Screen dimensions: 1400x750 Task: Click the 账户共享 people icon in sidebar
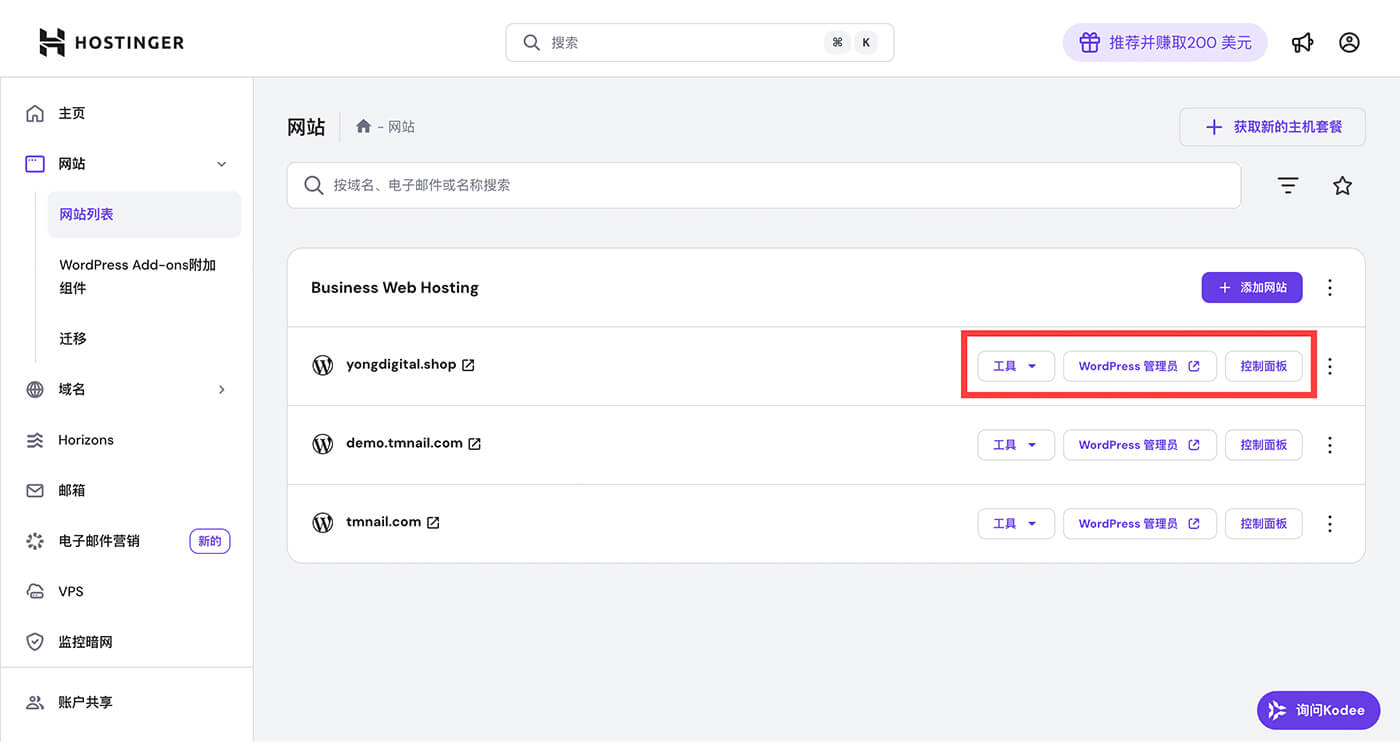click(35, 702)
